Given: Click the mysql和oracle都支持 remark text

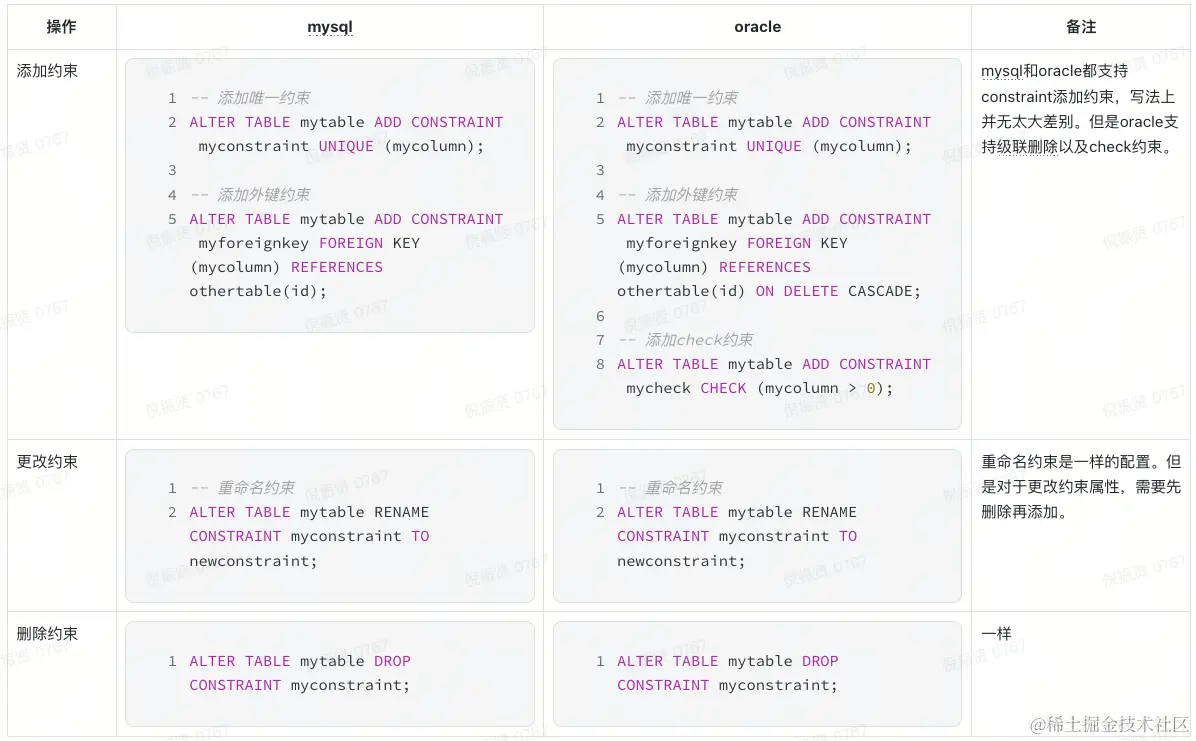Looking at the screenshot, I should point(1055,71).
